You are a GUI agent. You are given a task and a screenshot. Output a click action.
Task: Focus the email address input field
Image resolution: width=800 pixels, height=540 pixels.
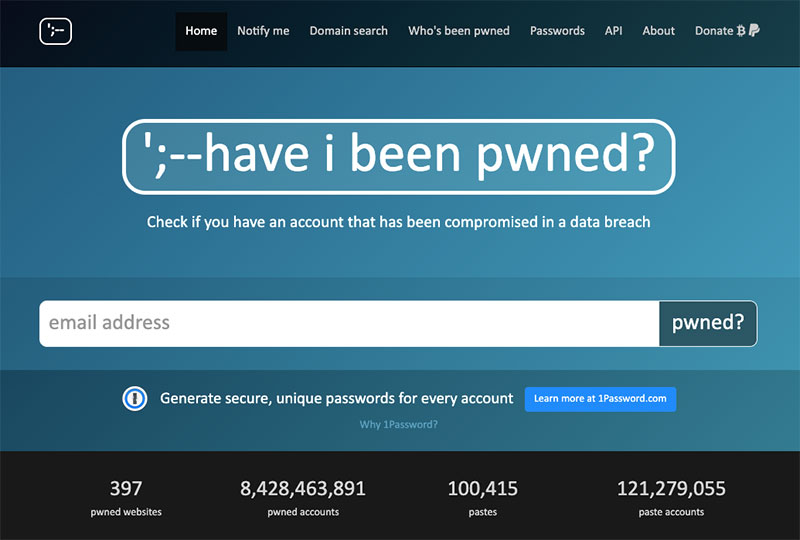349,324
